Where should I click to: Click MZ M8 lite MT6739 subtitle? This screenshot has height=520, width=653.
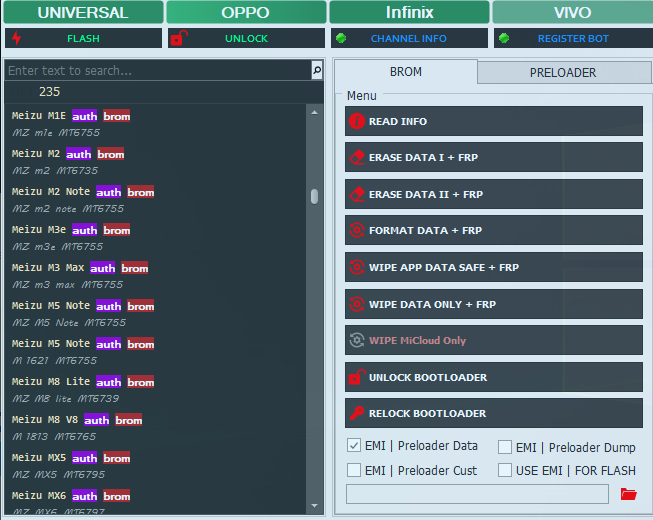pos(66,399)
